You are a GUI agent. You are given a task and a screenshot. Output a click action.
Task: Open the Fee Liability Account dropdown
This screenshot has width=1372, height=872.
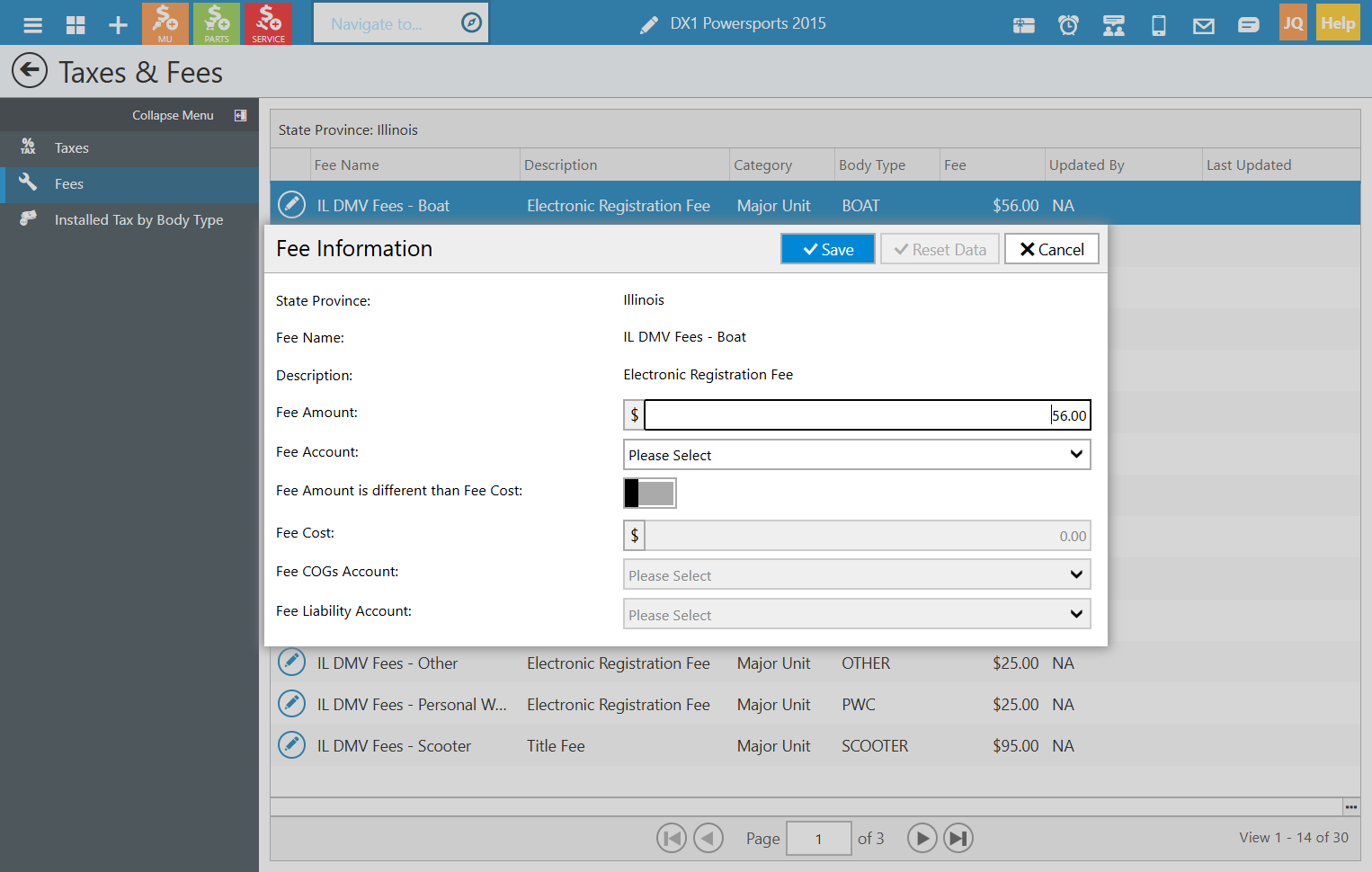(x=857, y=614)
